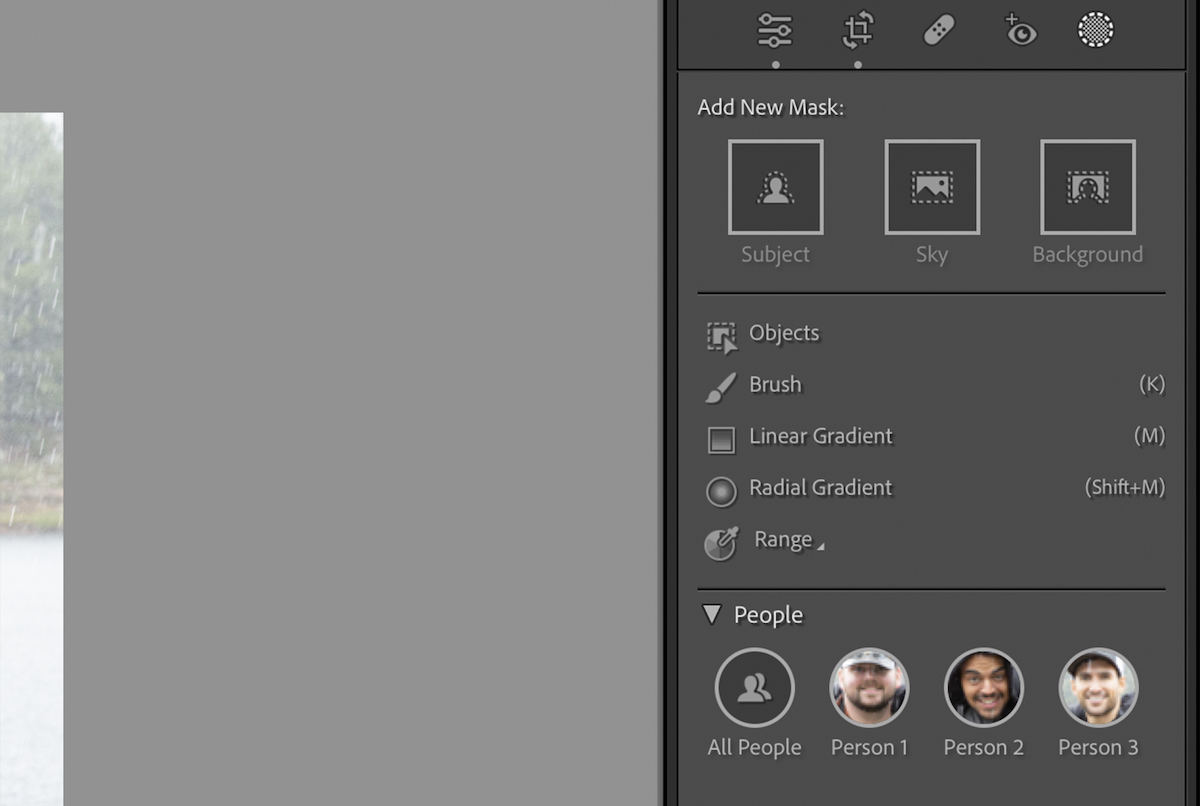This screenshot has height=806, width=1200.
Task: Select the Objects masking tool
Action: [x=783, y=333]
